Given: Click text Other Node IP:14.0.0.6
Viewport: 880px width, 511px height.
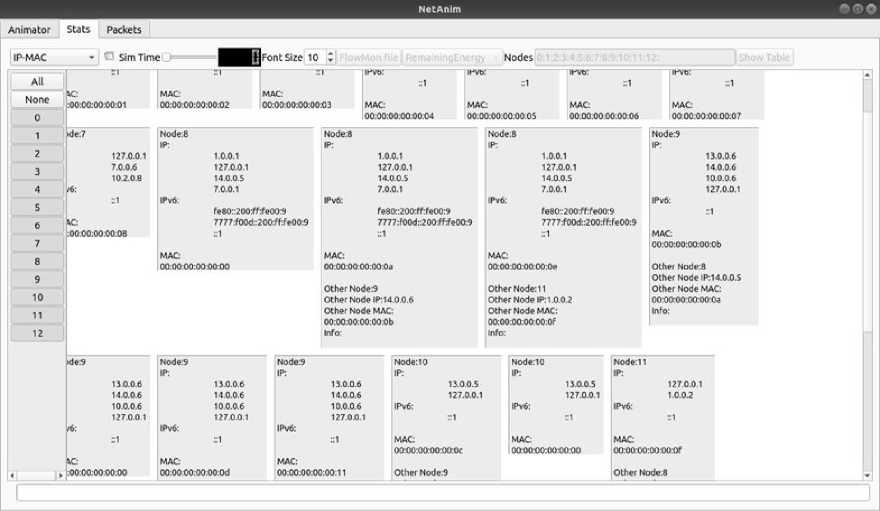Looking at the screenshot, I should [x=368, y=300].
